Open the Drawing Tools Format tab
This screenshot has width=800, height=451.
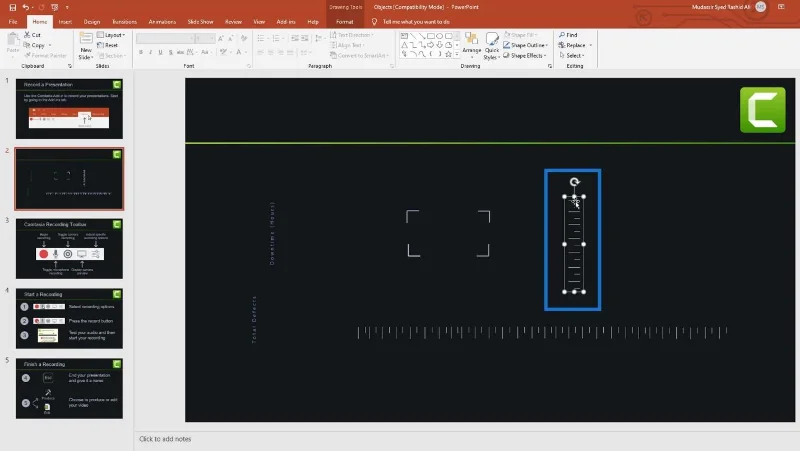pyautogui.click(x=344, y=22)
